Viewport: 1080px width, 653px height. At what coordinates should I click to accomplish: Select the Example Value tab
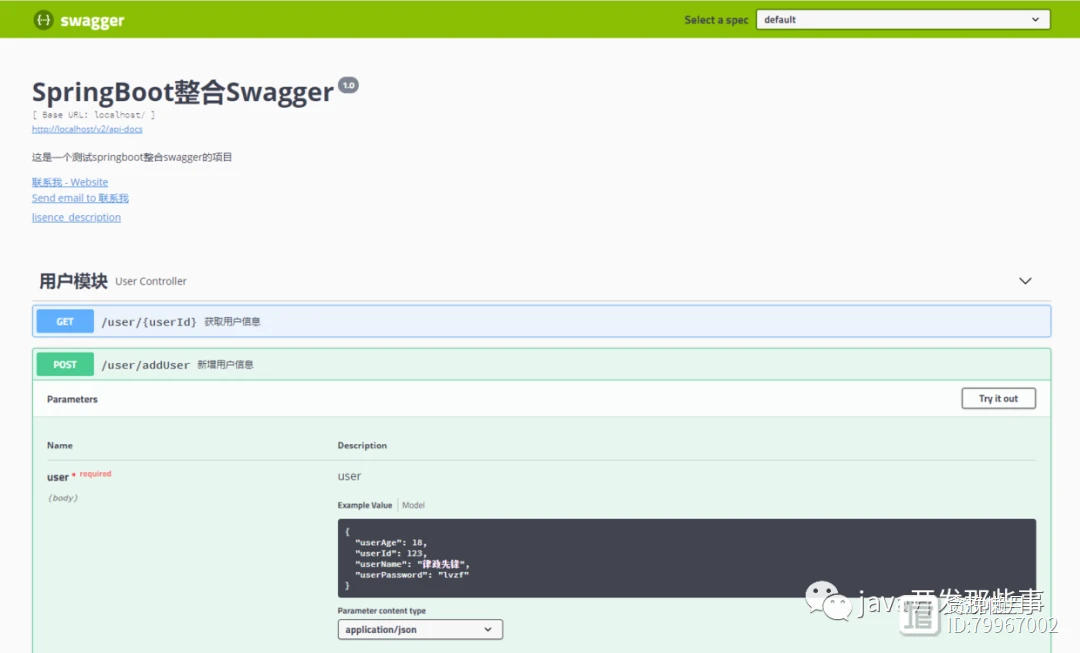click(364, 505)
